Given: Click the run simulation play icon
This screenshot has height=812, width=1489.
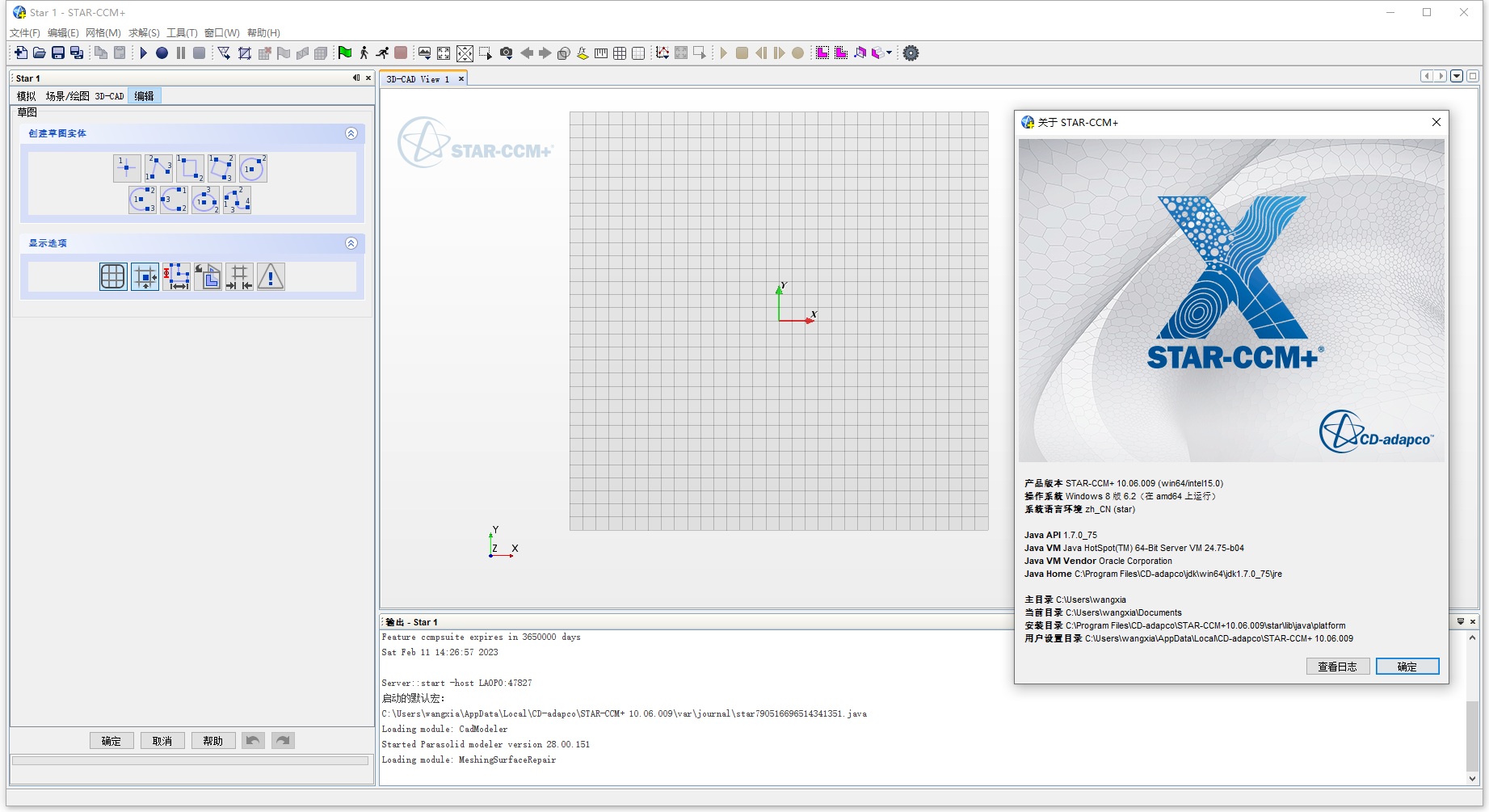Looking at the screenshot, I should click(x=143, y=53).
